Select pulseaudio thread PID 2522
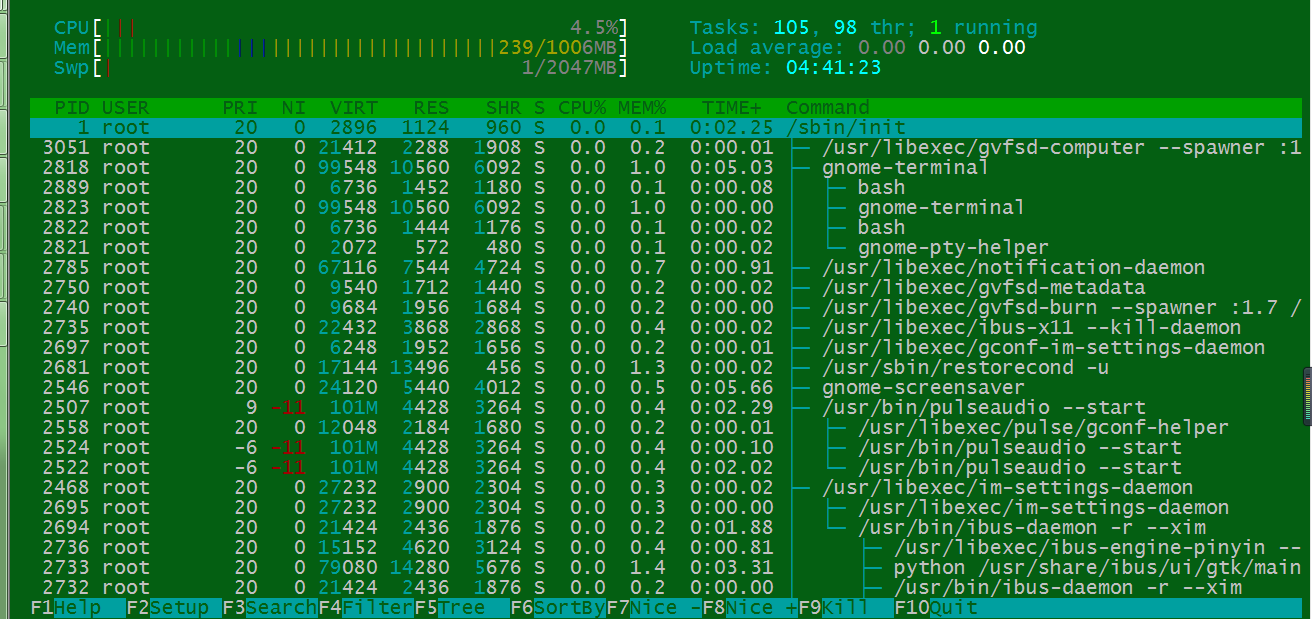 tap(666, 467)
